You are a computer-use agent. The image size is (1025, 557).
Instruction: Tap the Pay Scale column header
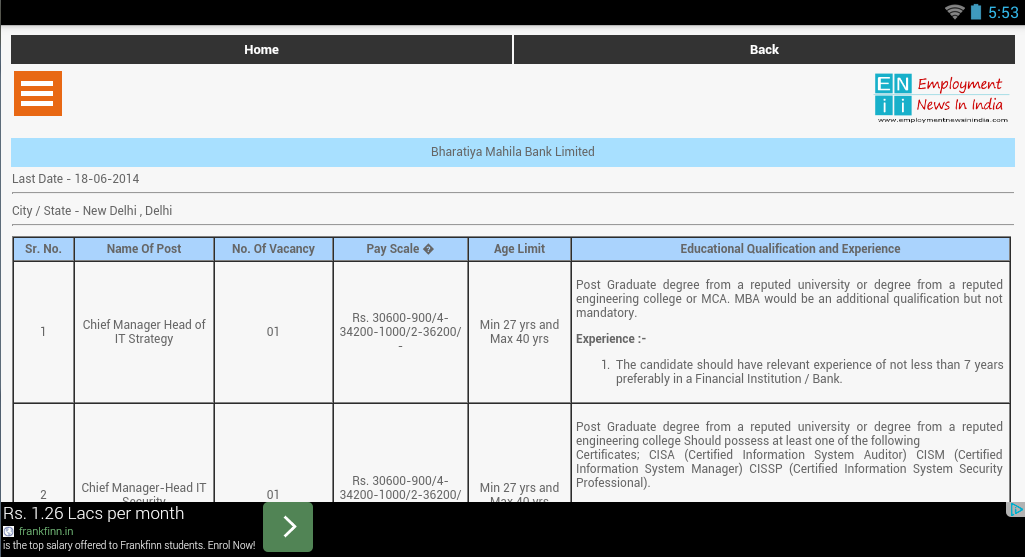pos(400,249)
